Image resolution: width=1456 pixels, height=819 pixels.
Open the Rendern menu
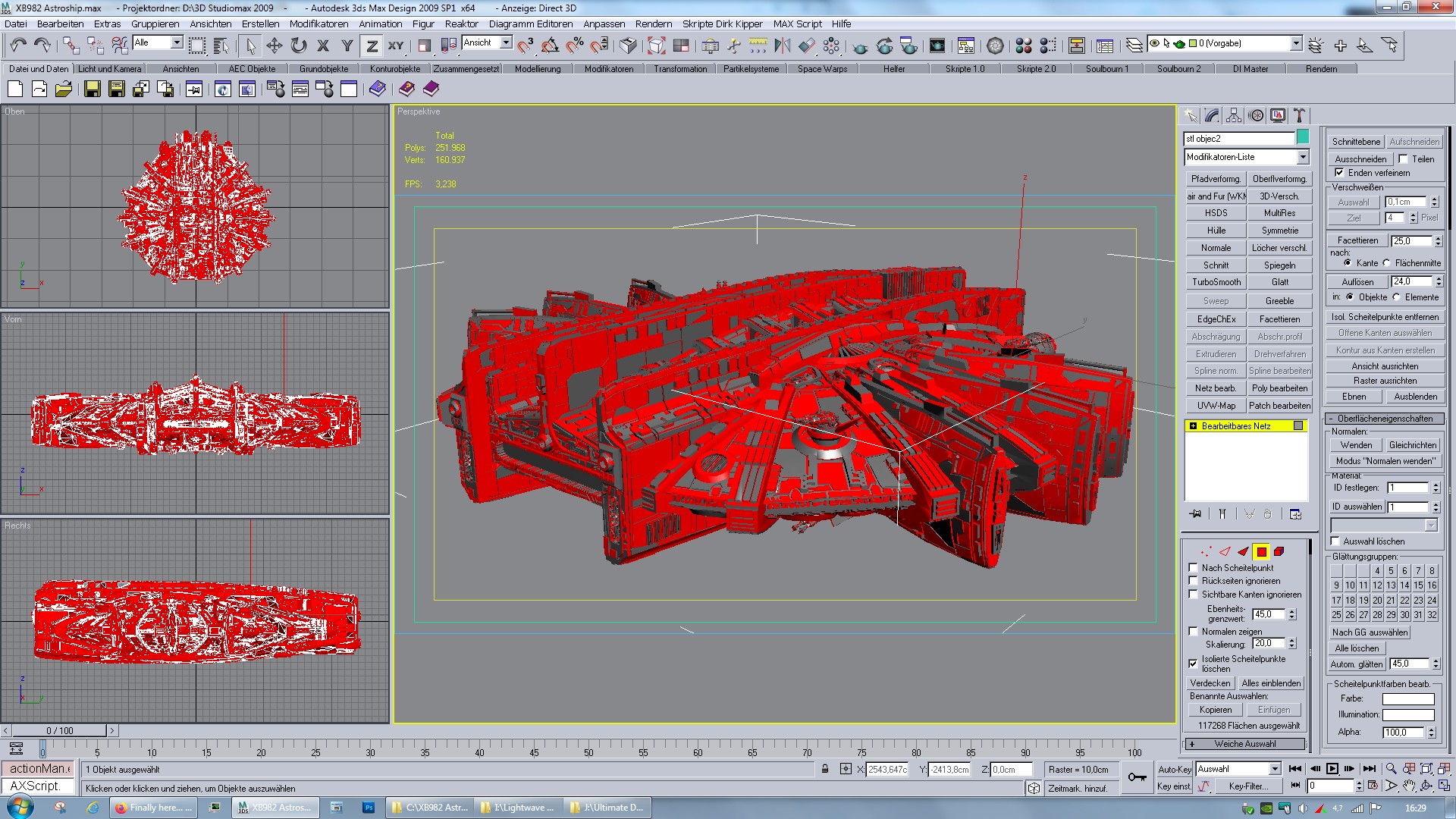(654, 24)
